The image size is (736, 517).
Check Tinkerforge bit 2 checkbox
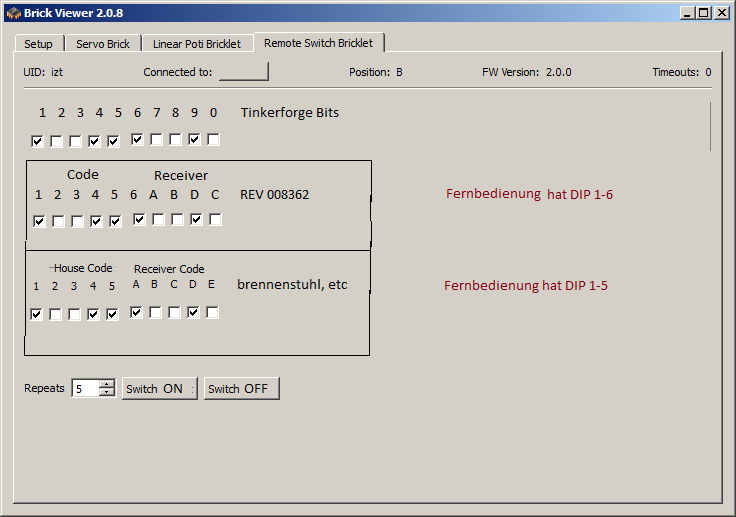(56, 141)
